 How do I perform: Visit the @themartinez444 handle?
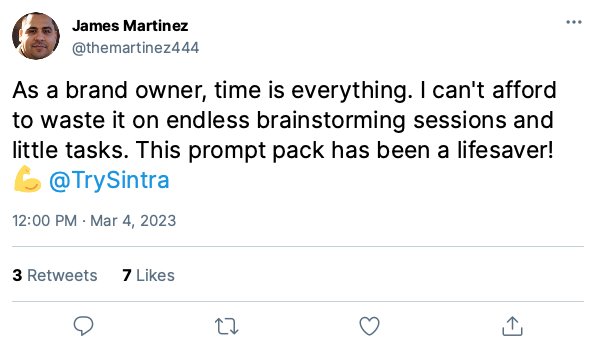(135, 48)
